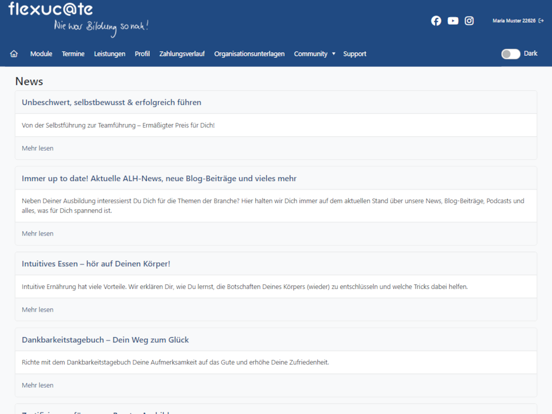Open headline Unbeschwert, selbstbewusst & erfolgreich führen
Image resolution: width=552 pixels, height=414 pixels.
[112, 102]
